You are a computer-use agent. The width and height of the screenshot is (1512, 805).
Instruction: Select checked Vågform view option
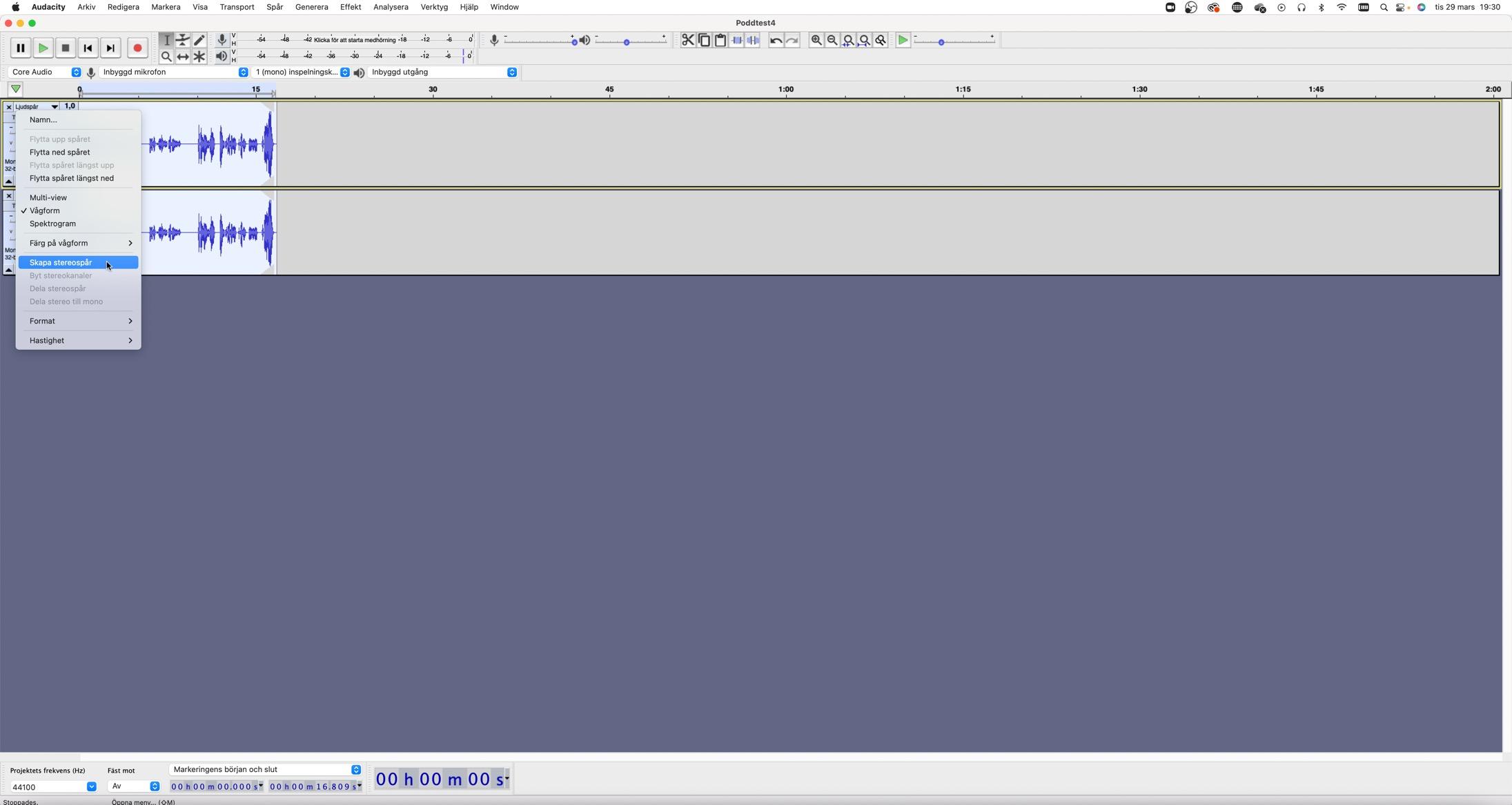click(x=45, y=210)
